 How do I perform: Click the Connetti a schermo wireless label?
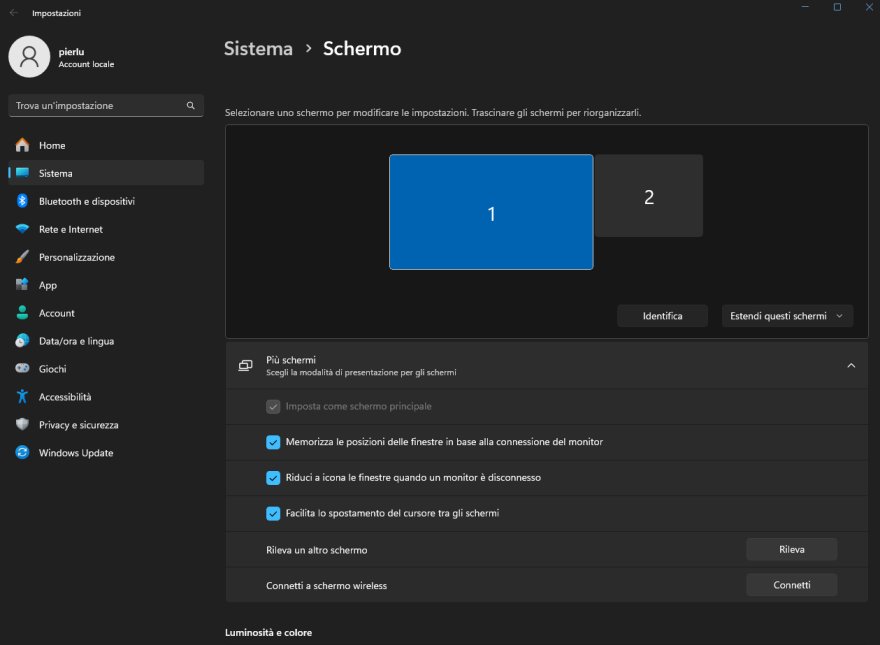point(327,585)
